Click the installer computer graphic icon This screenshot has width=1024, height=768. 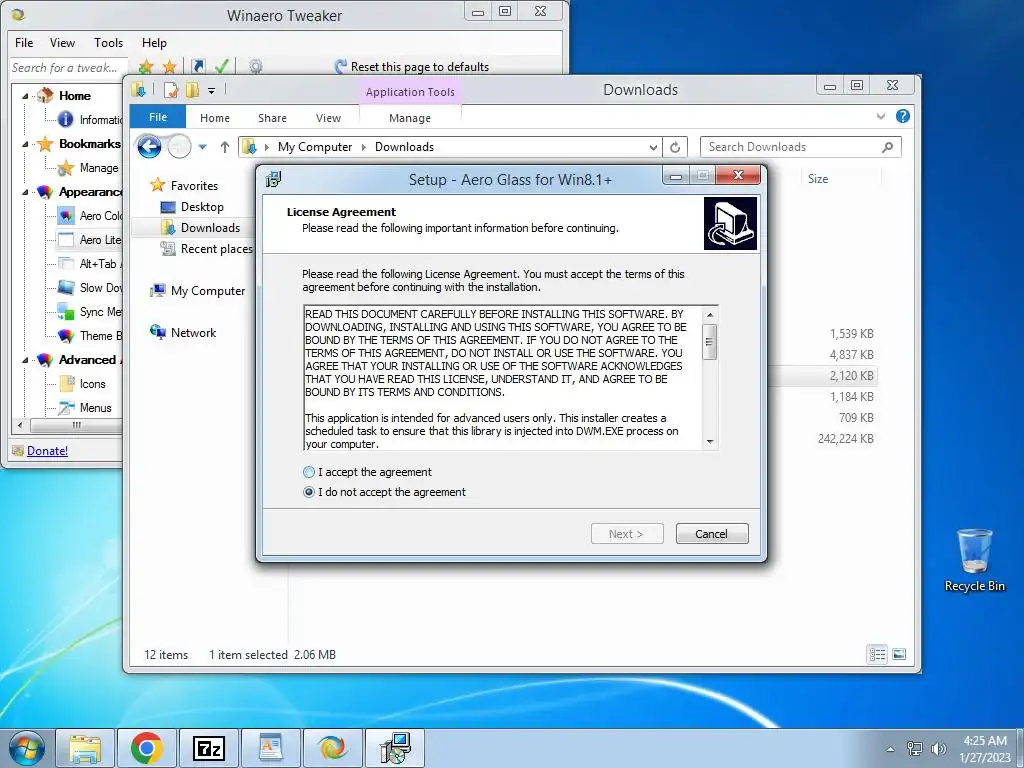point(730,224)
